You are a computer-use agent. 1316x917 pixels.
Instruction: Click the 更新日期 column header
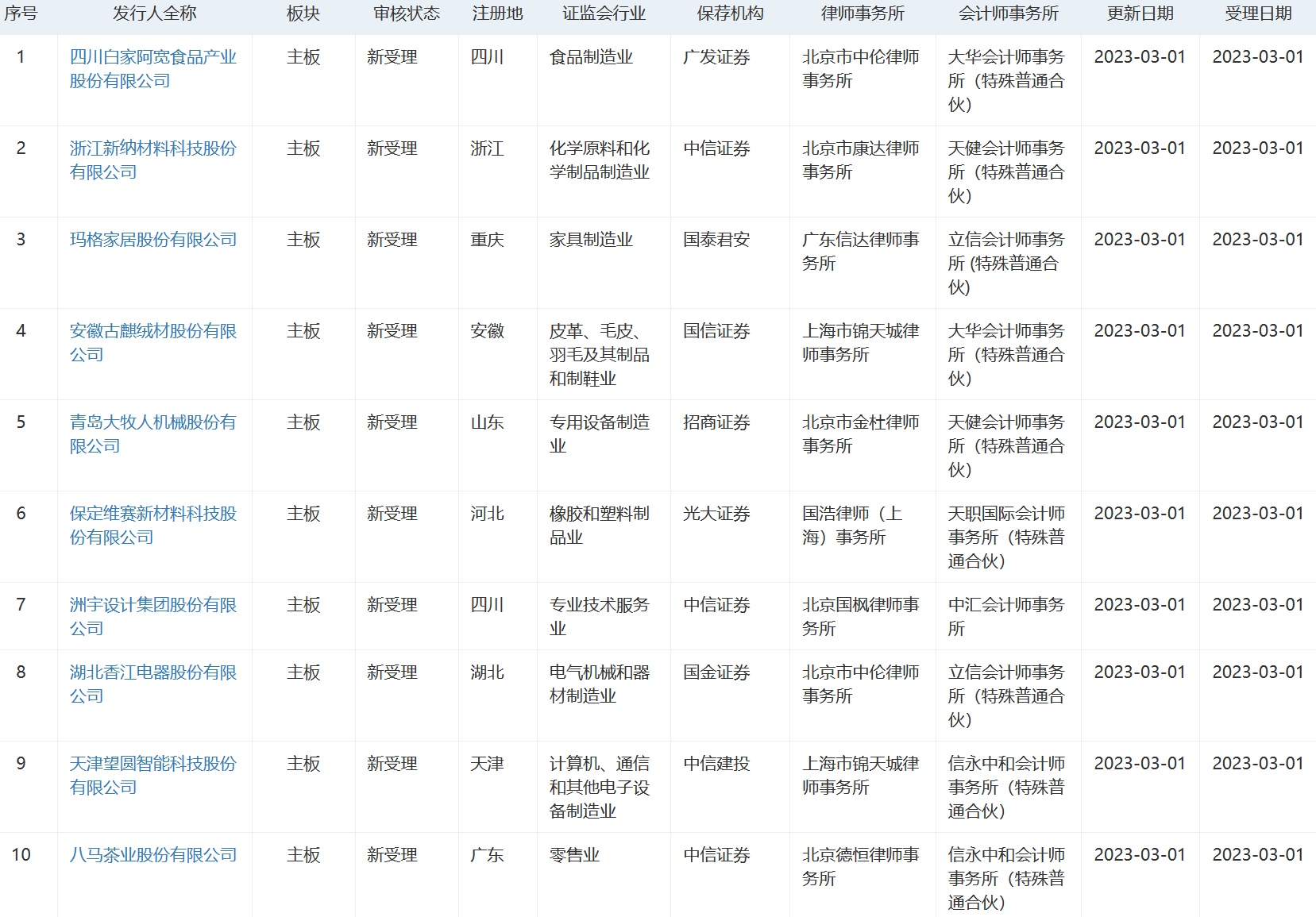[x=1140, y=13]
